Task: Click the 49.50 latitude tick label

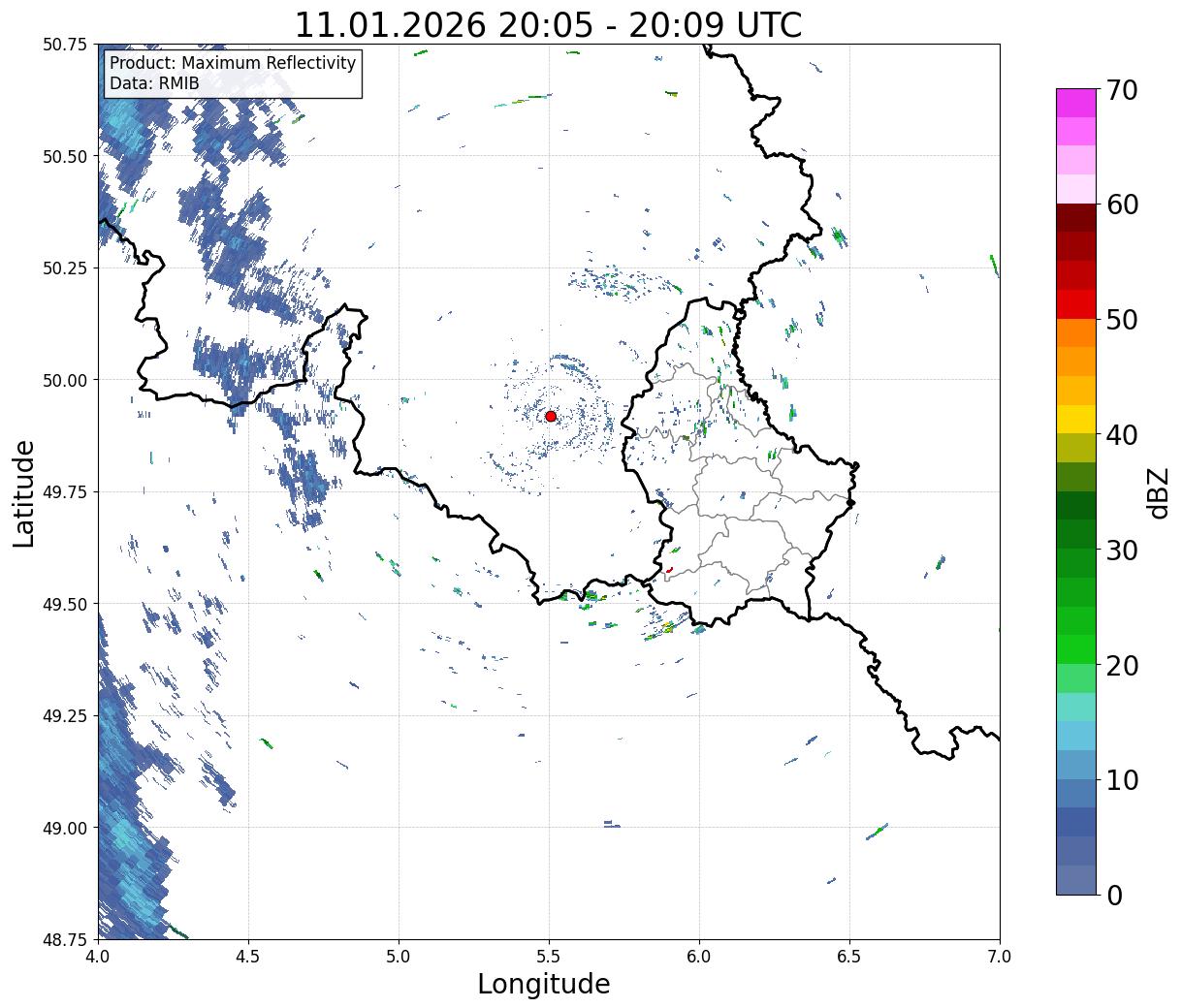Action: click(65, 604)
